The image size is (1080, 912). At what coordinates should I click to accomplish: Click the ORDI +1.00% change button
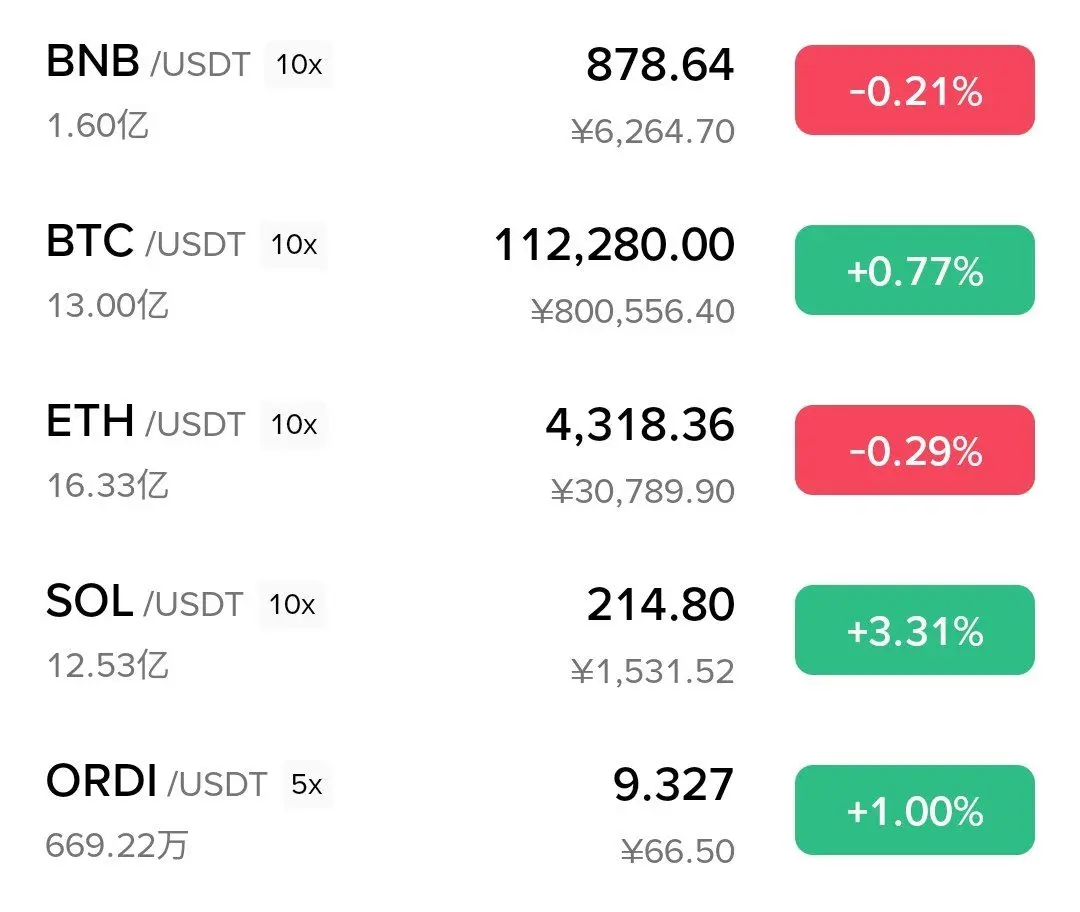coord(915,810)
